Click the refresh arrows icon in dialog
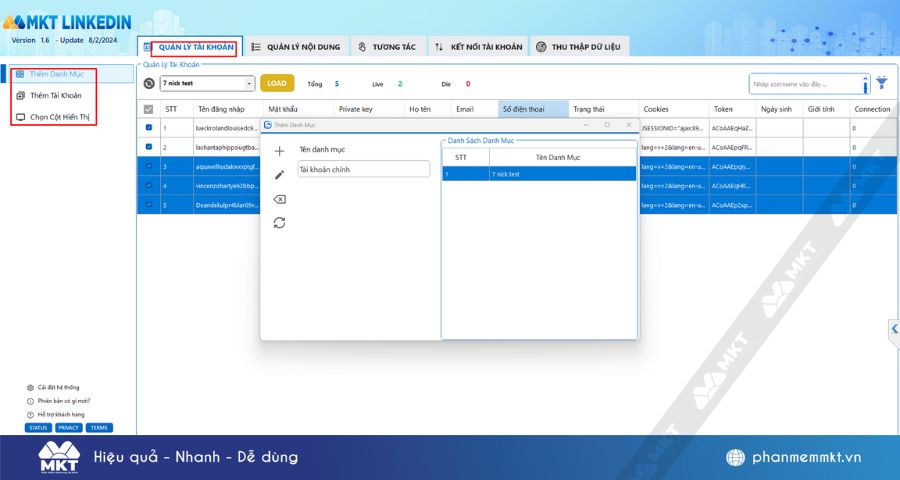900x480 pixels. click(280, 223)
